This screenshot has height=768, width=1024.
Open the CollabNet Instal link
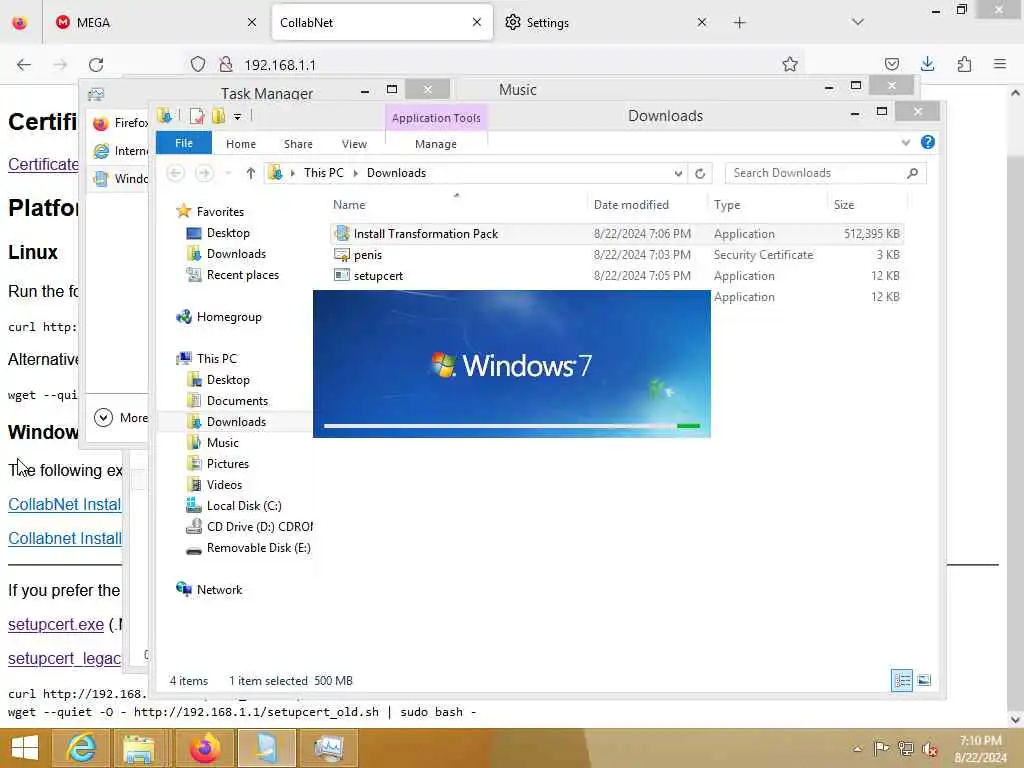65,504
